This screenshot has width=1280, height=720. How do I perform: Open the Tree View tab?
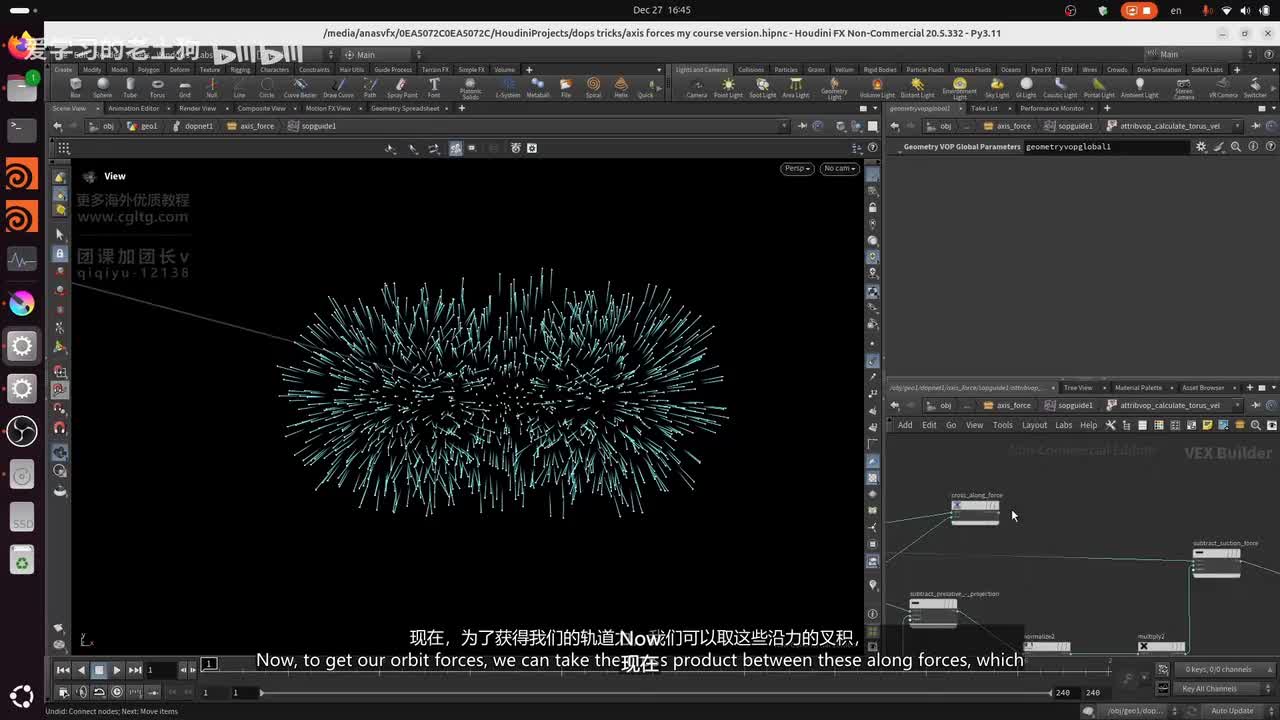(x=1077, y=387)
